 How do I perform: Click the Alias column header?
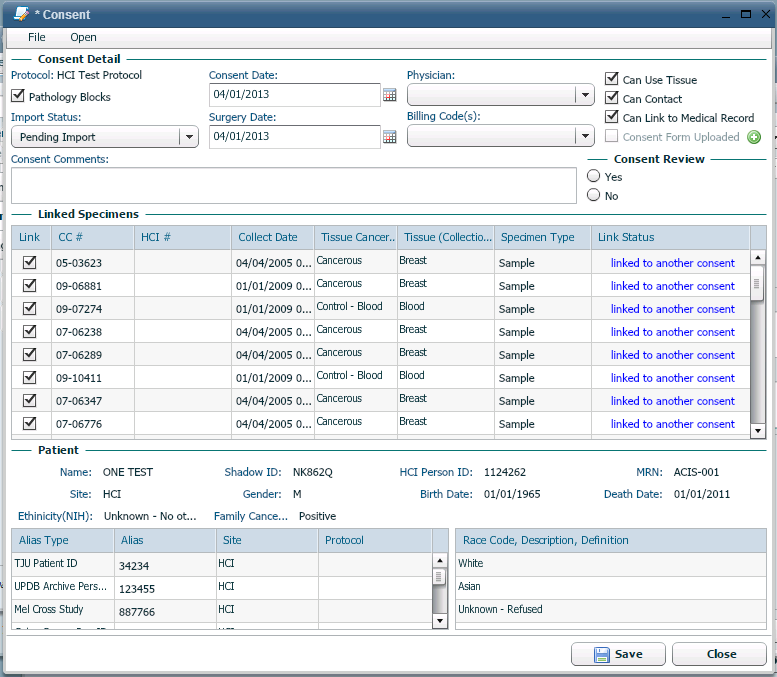(165, 540)
